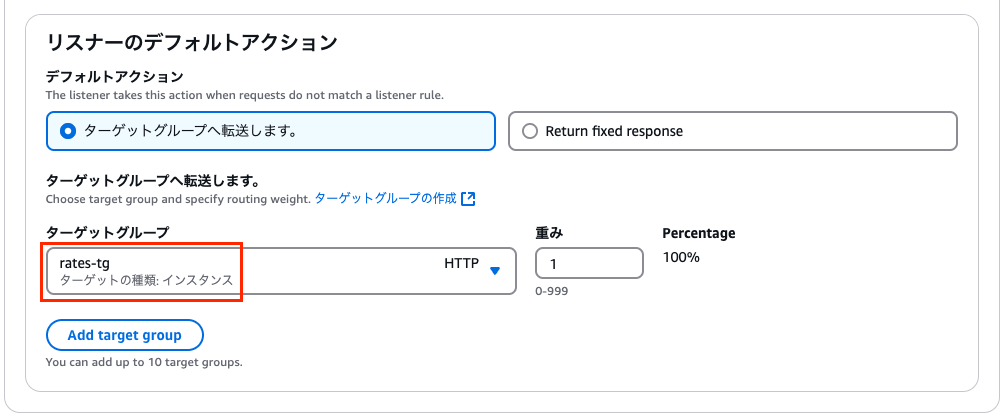Click the ターゲットの種類: インスタンス subtitle
1005x420 pixels.
tap(146, 281)
